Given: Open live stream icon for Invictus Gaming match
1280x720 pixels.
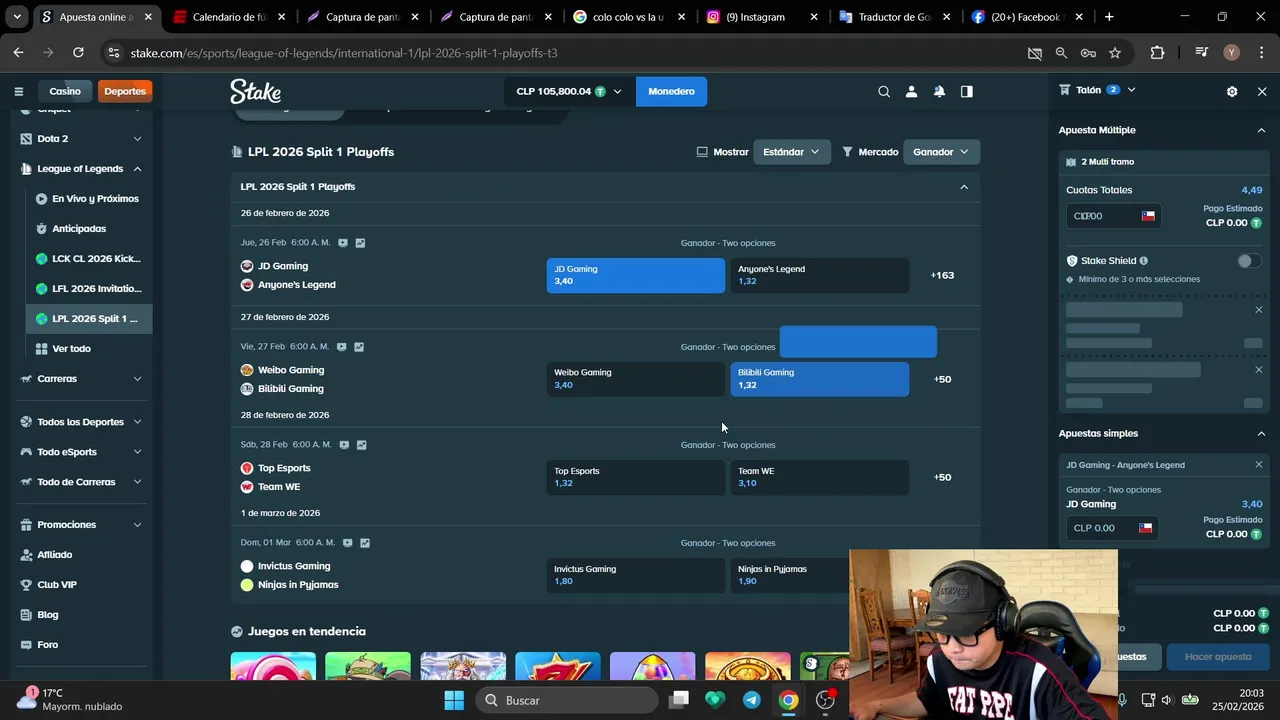Looking at the screenshot, I should 347,543.
